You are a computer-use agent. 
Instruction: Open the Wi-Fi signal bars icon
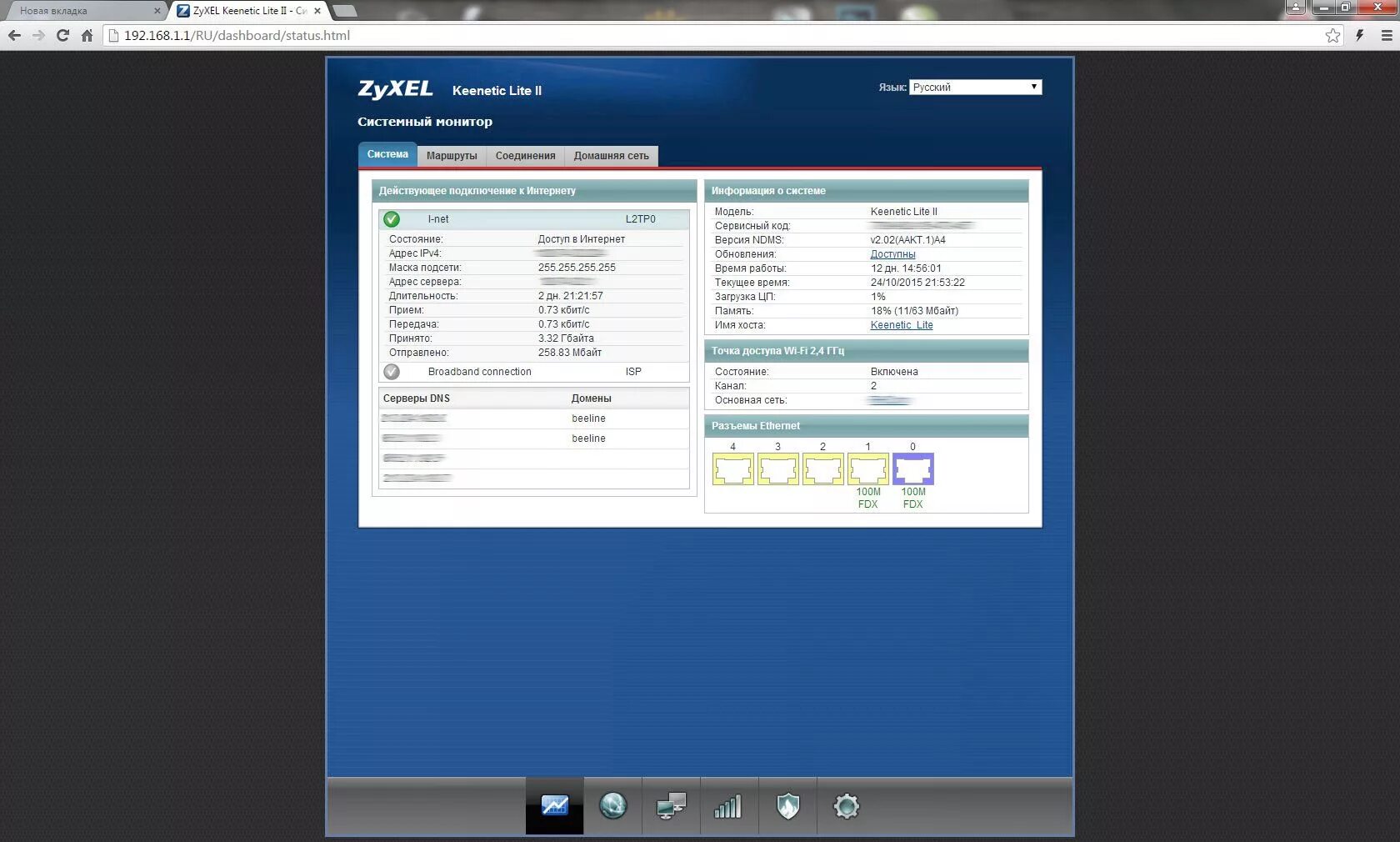[x=729, y=805]
